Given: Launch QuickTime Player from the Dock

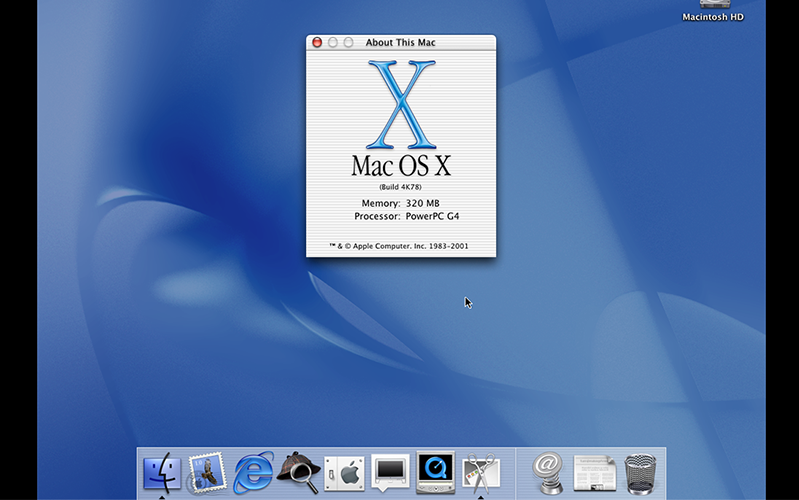Looking at the screenshot, I should 435,472.
